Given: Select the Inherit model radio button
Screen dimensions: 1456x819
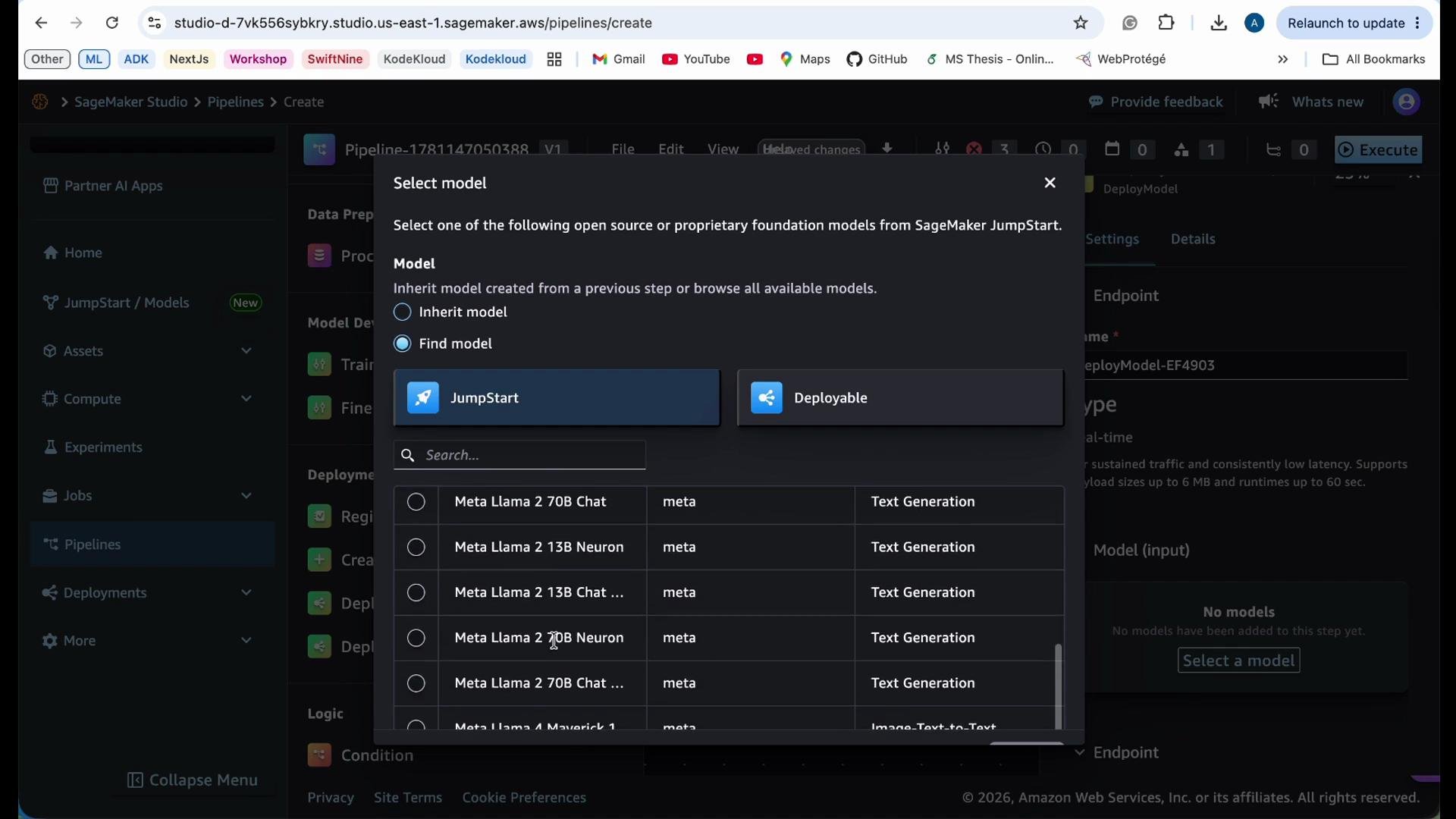Looking at the screenshot, I should point(403,312).
